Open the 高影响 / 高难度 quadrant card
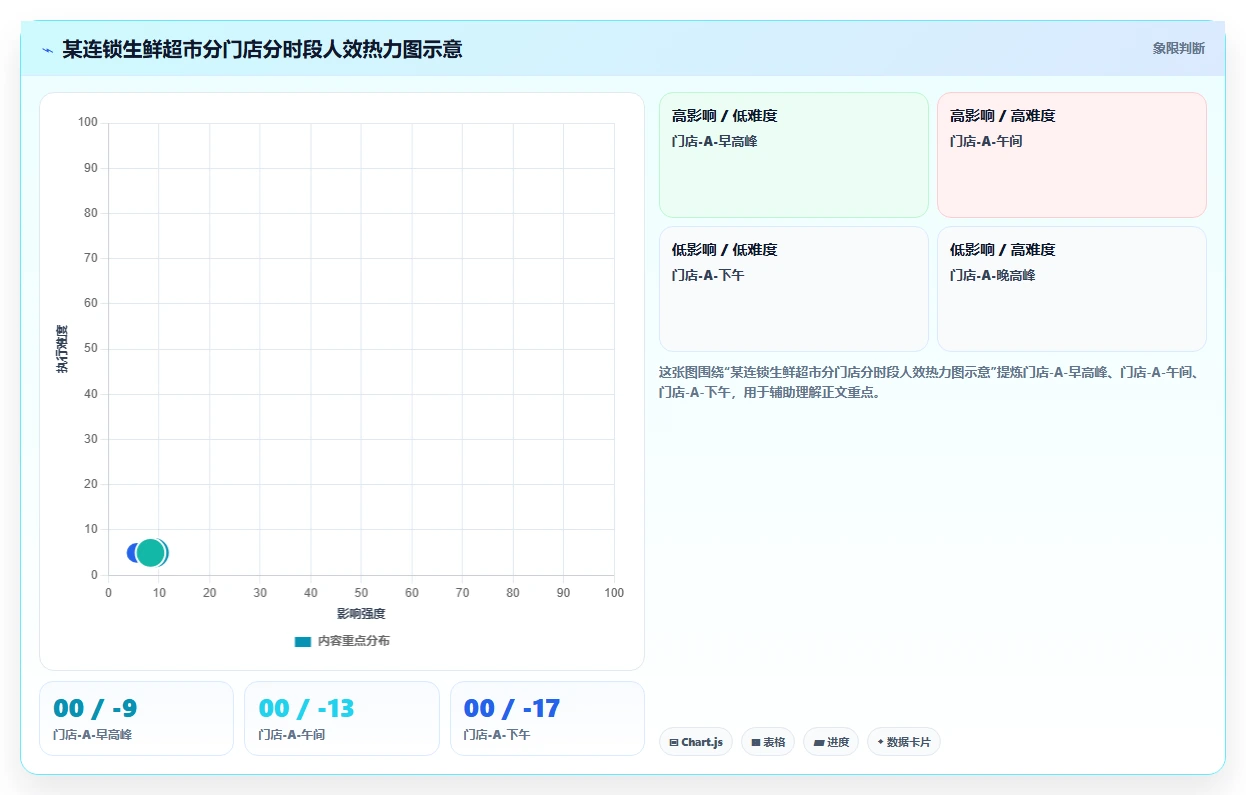 point(1072,155)
